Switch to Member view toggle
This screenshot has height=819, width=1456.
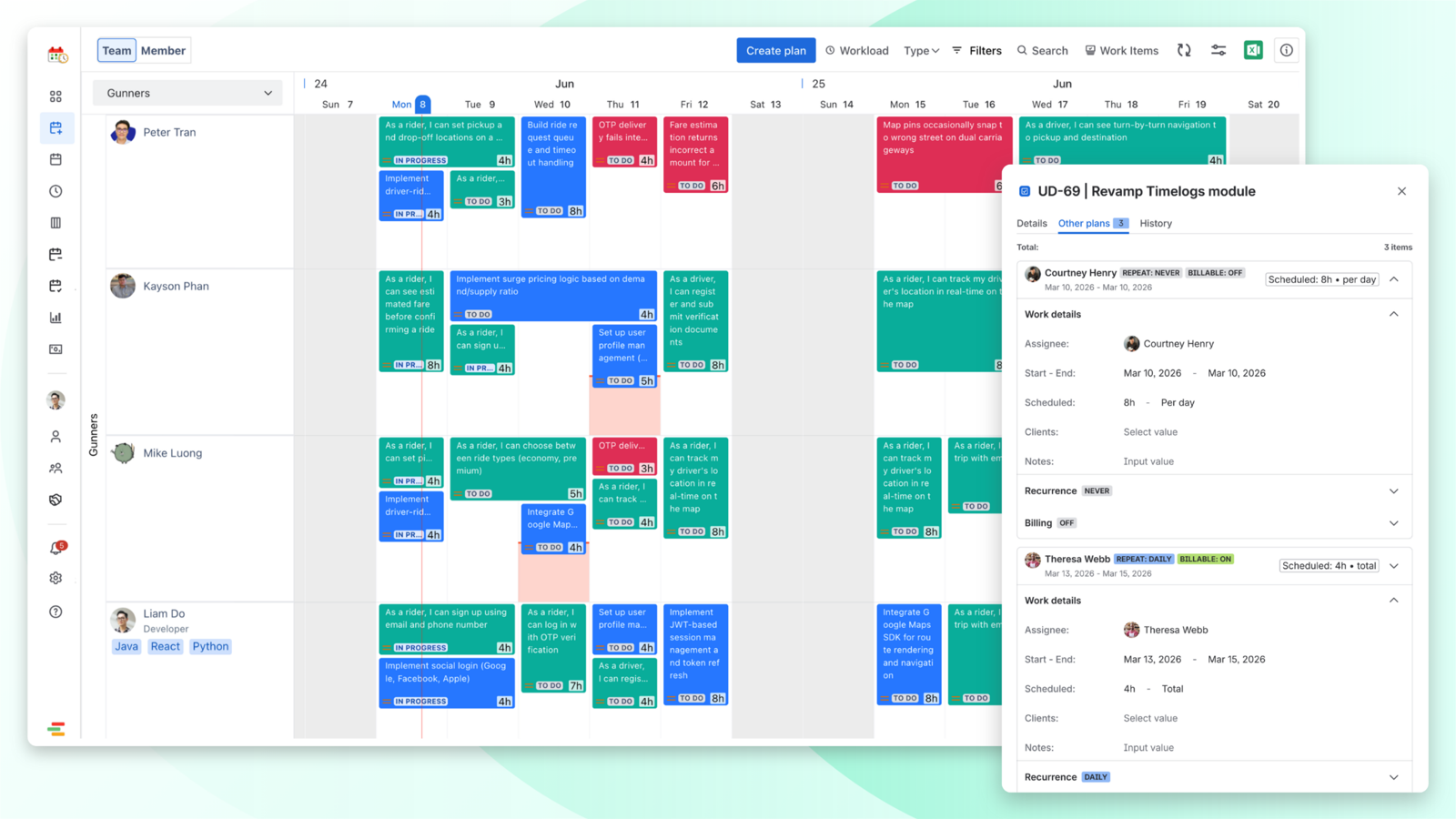(163, 51)
